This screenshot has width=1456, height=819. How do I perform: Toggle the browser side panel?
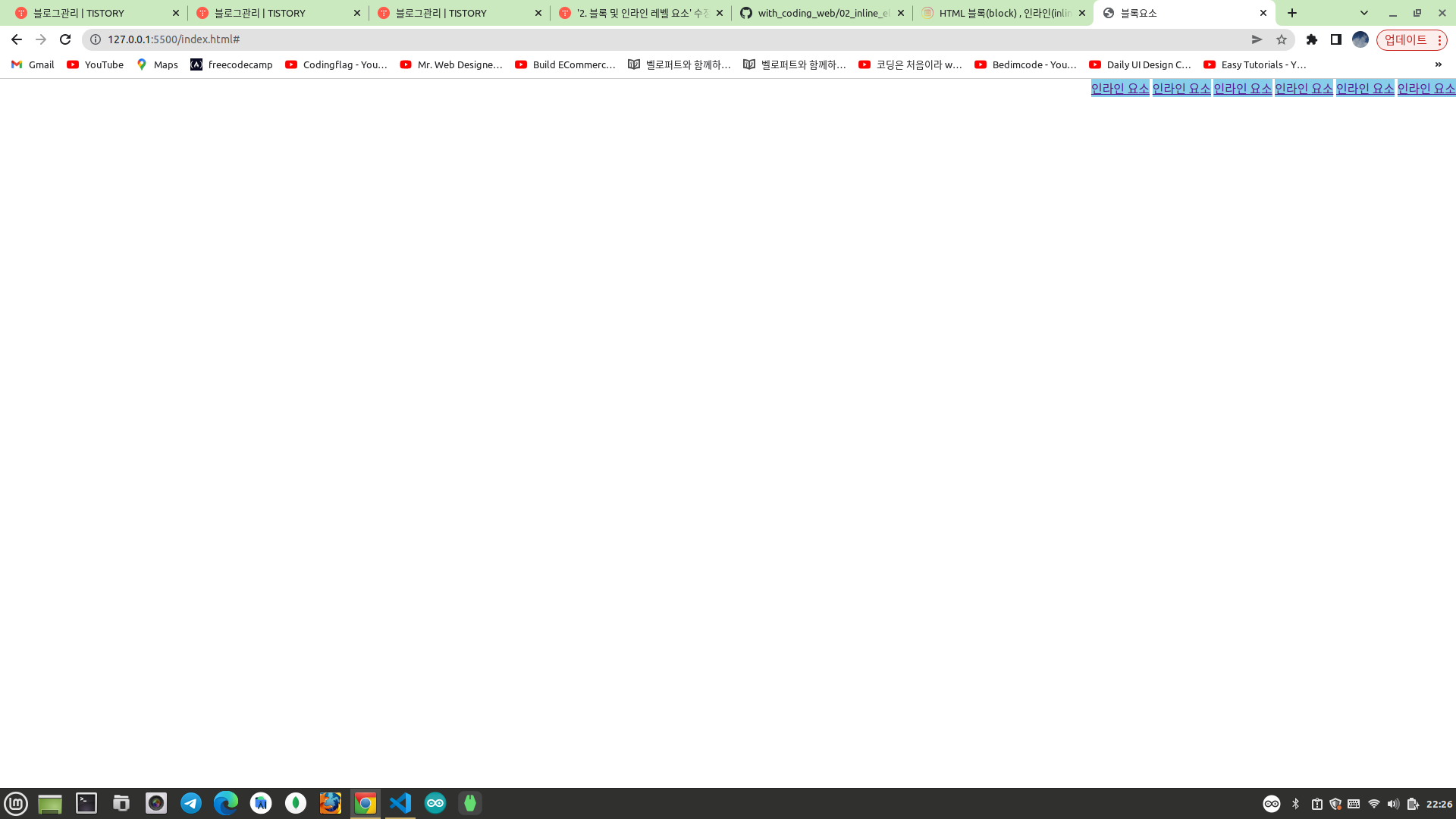tap(1336, 39)
